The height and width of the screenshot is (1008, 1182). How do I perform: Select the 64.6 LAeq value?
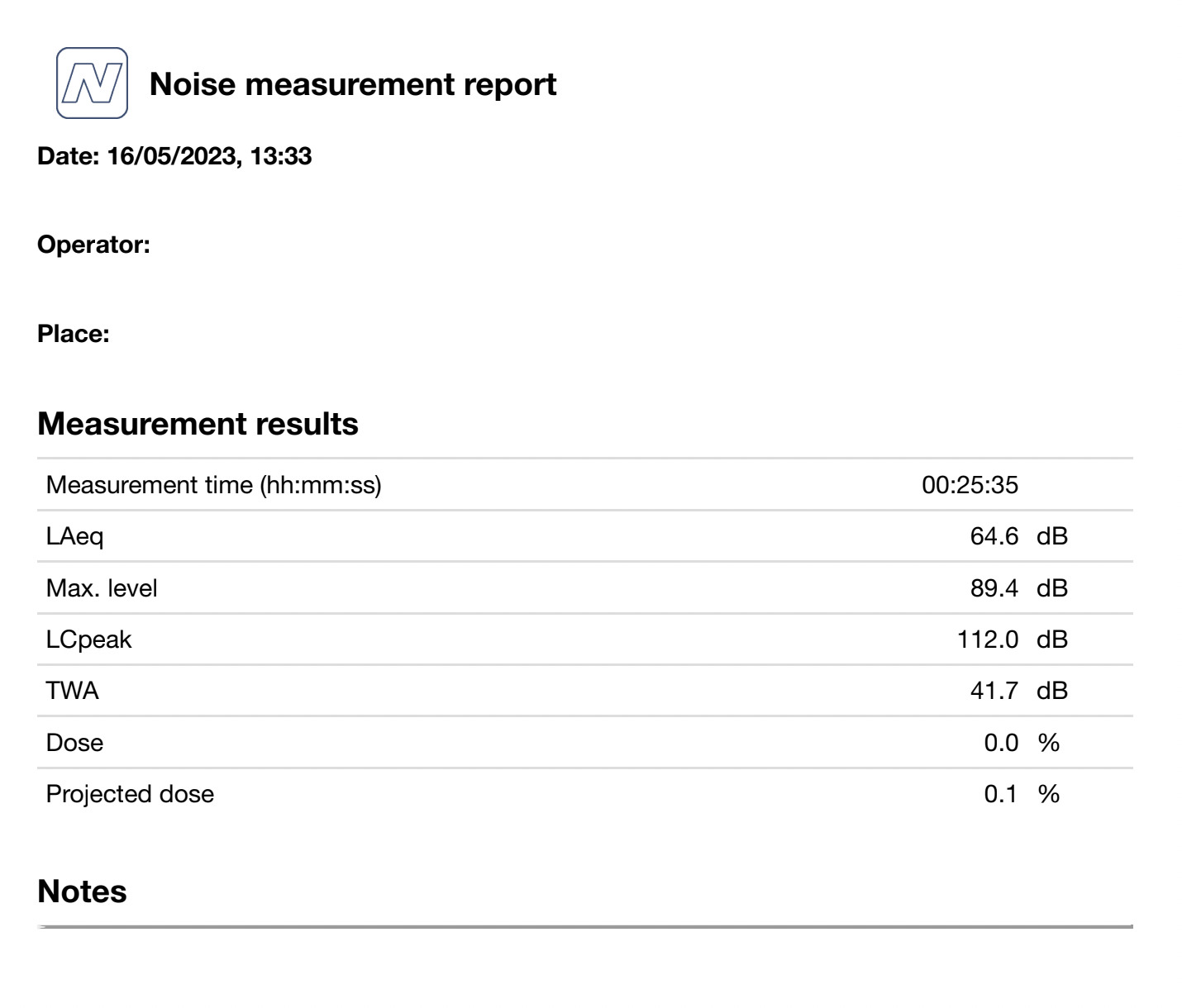tap(994, 536)
